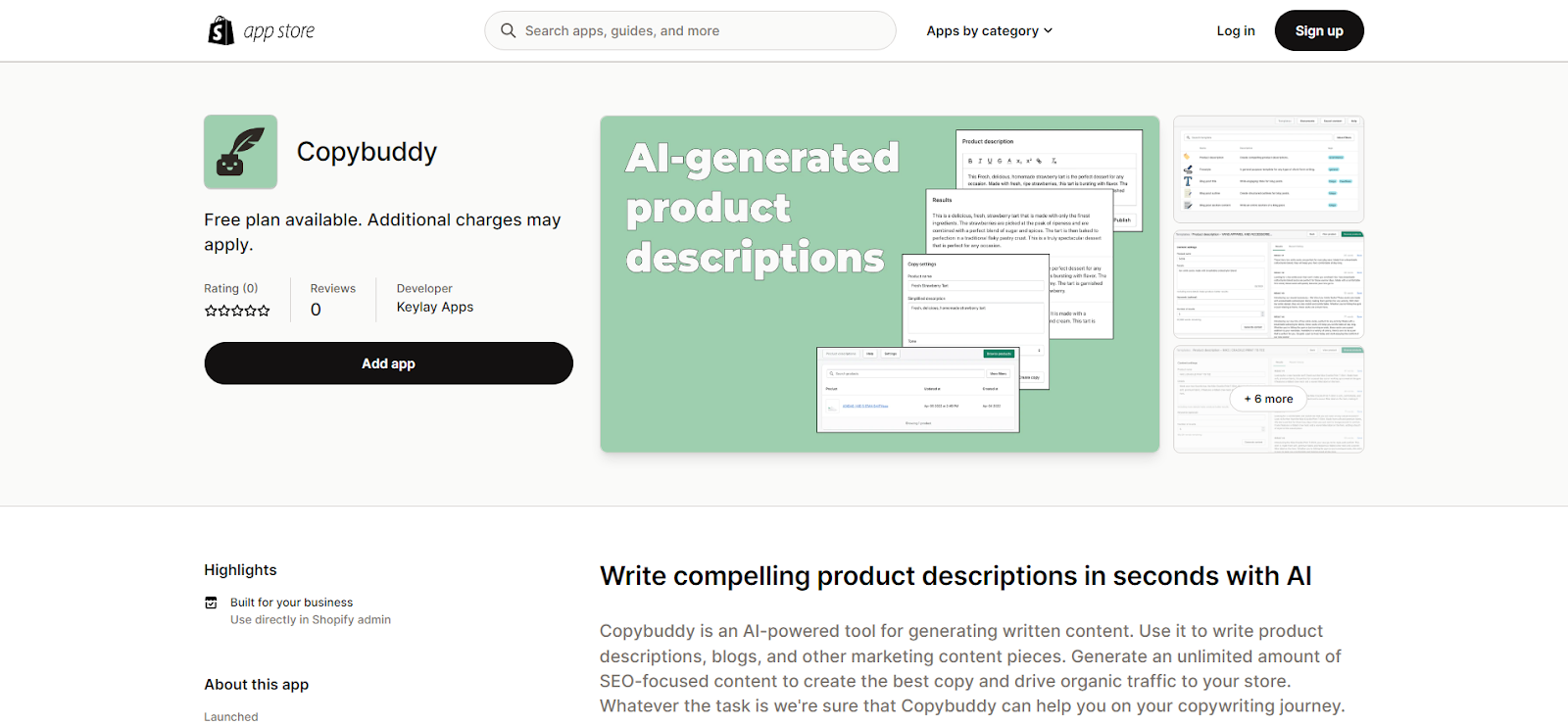Click the Rating (0) label

[x=230, y=288]
